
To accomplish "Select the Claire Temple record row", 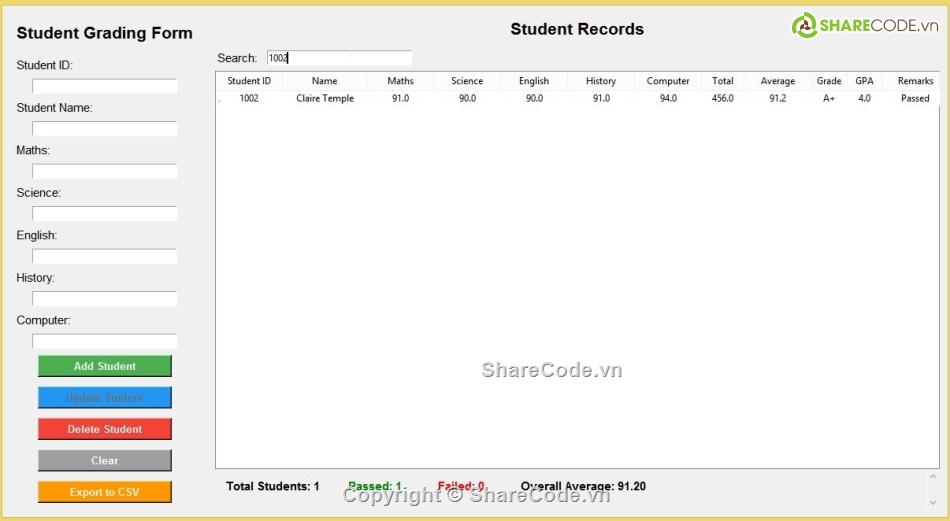I will click(325, 98).
